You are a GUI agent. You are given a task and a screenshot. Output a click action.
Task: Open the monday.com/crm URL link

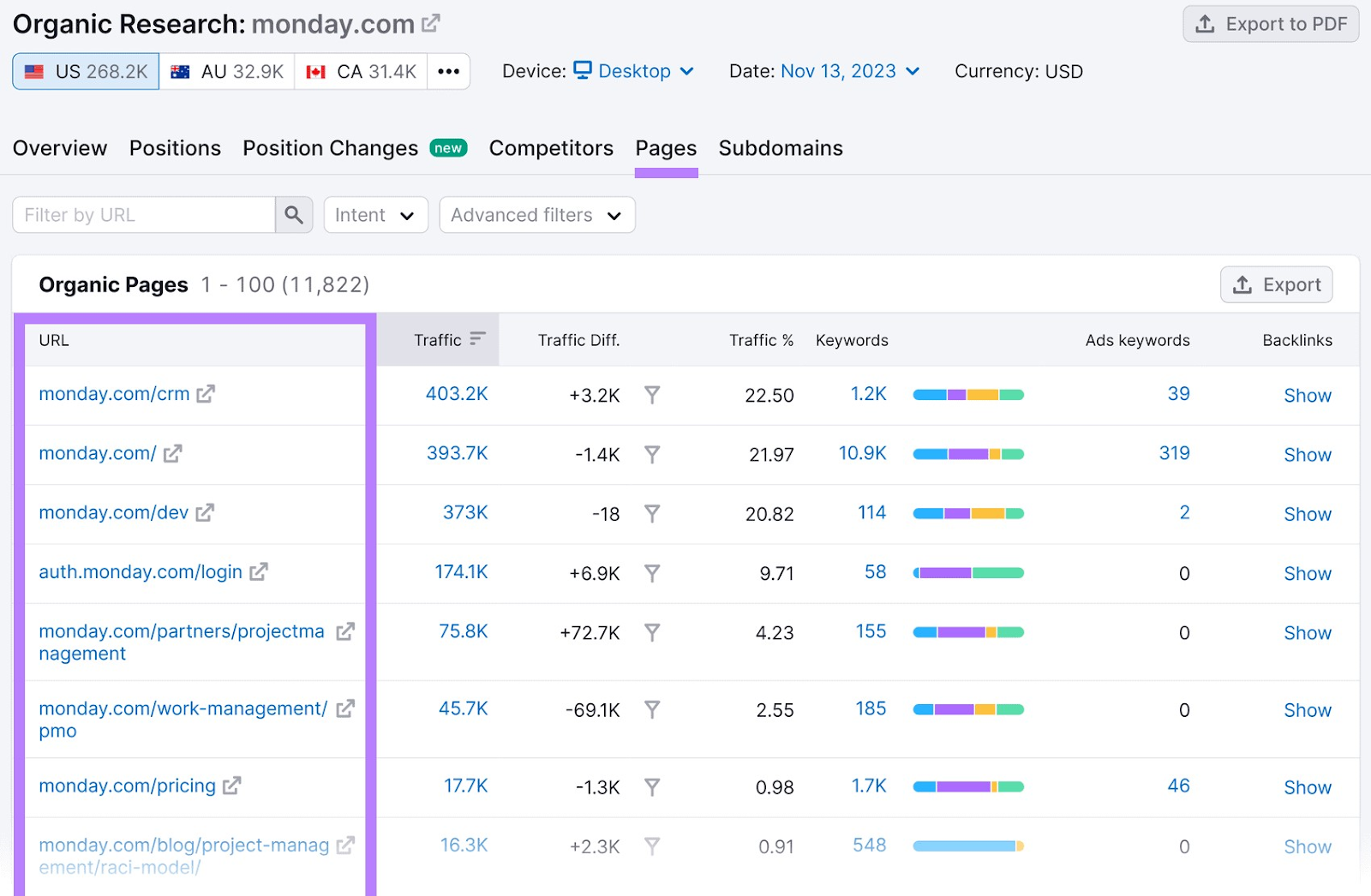click(x=114, y=394)
